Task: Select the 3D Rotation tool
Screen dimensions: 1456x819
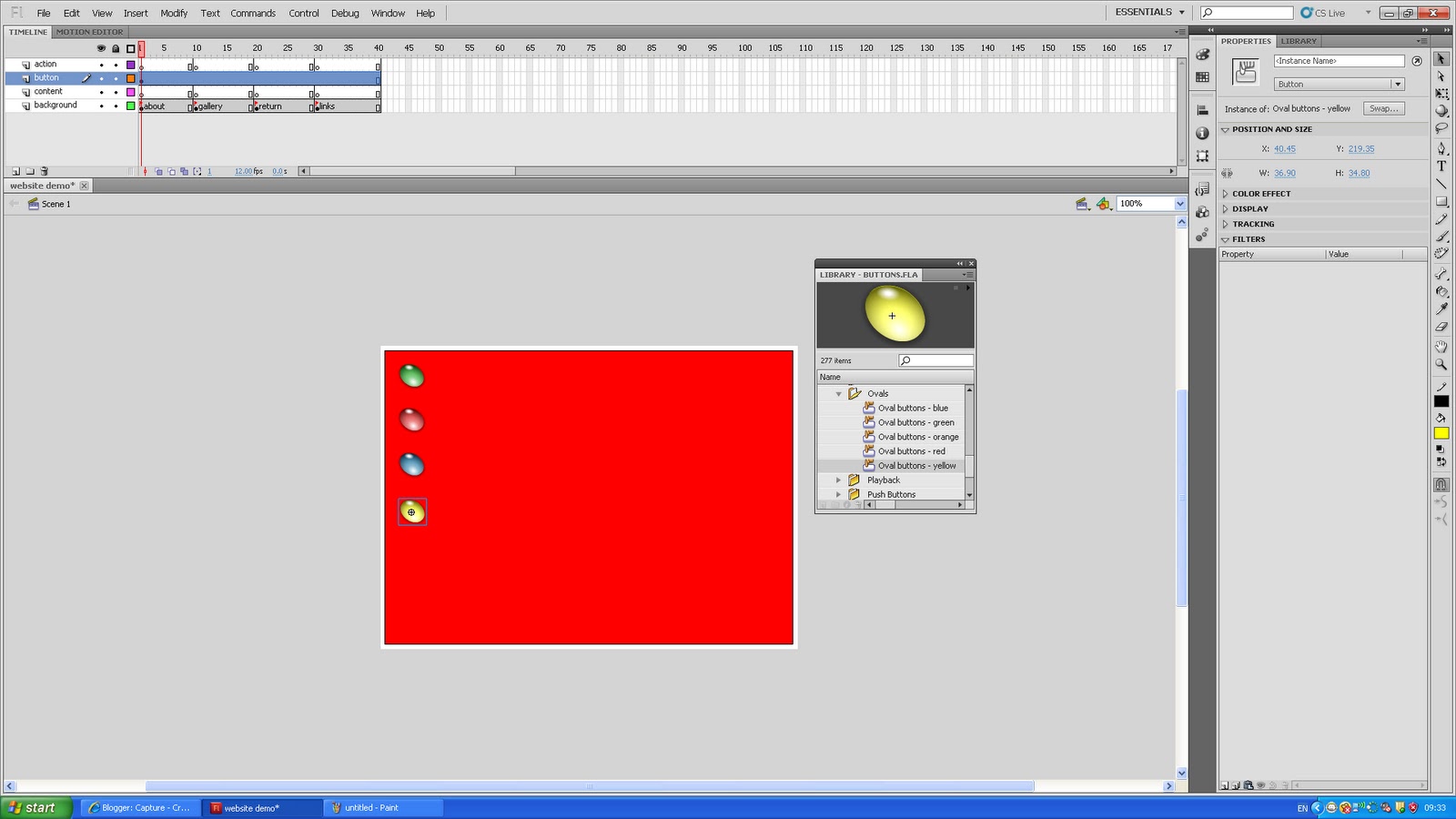Action: (x=1441, y=111)
